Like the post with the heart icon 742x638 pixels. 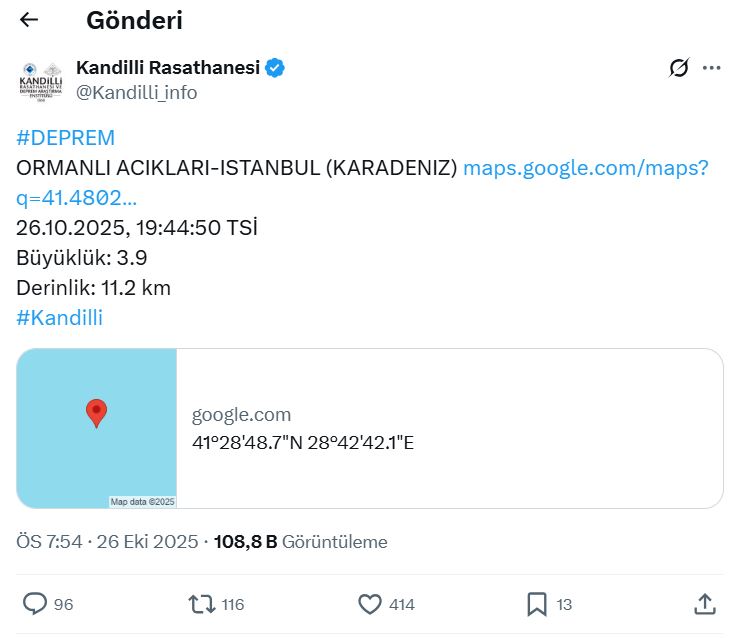[370, 604]
